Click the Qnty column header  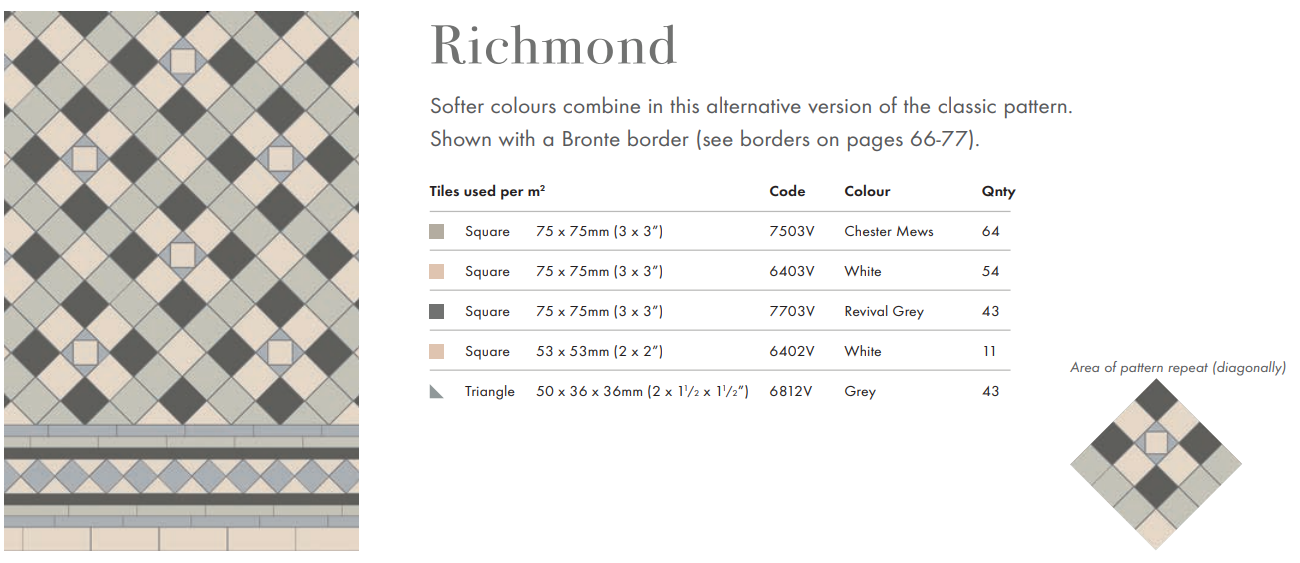[x=998, y=191]
